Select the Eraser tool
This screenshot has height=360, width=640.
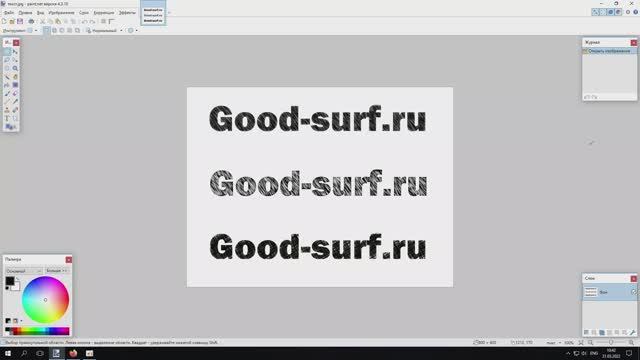tap(15, 93)
